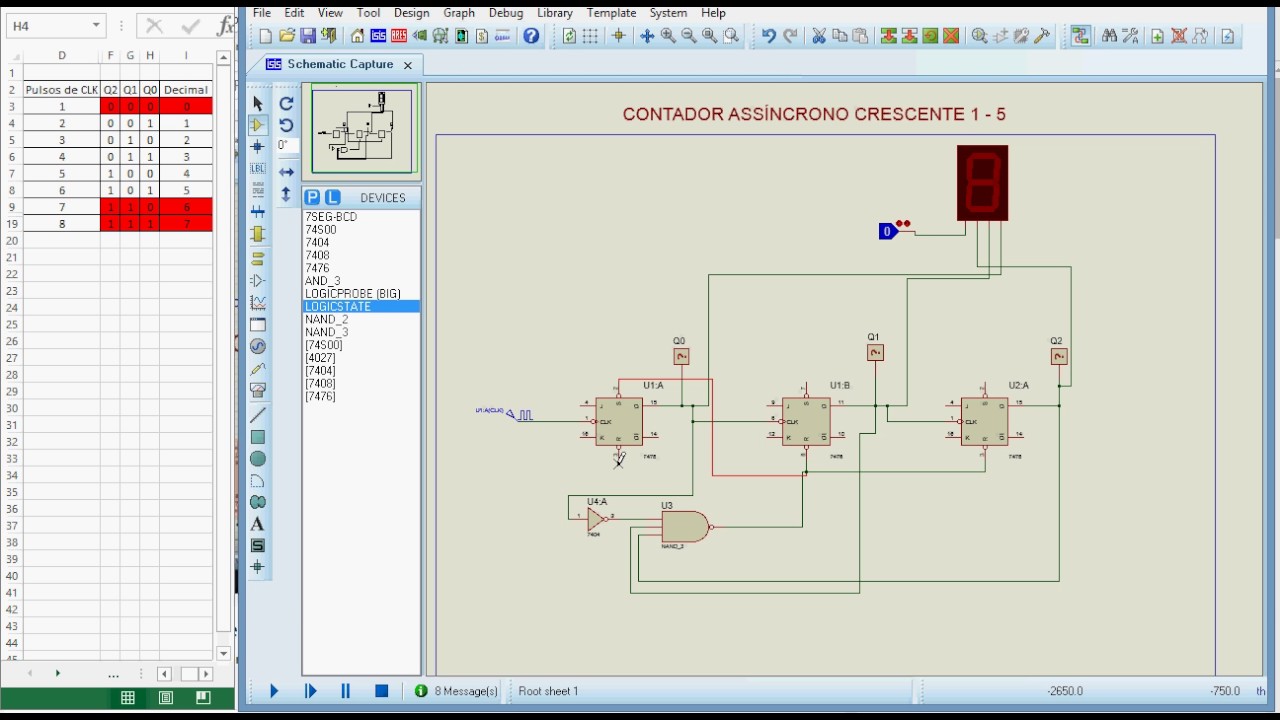
Task: Click the Rotate Clockwise icon
Action: pos(286,103)
